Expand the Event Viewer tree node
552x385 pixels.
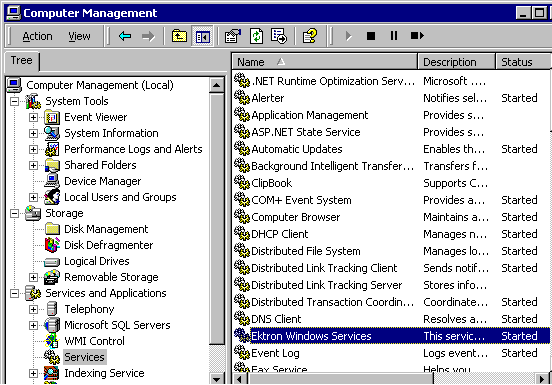(x=33, y=117)
